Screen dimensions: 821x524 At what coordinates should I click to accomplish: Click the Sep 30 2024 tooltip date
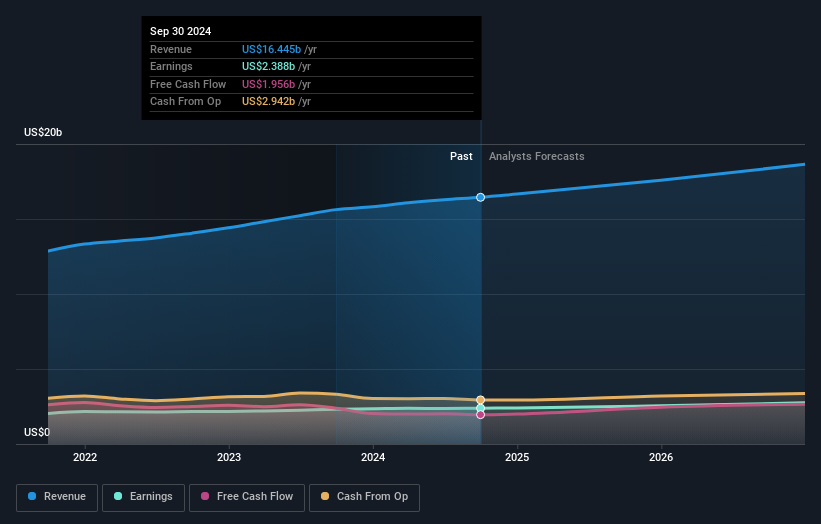(x=181, y=31)
